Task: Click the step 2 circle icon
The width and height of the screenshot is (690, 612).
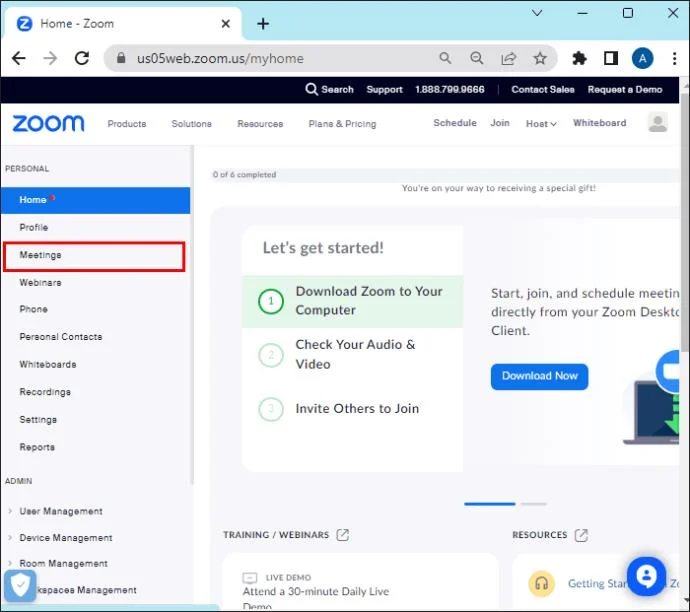Action: click(x=271, y=355)
